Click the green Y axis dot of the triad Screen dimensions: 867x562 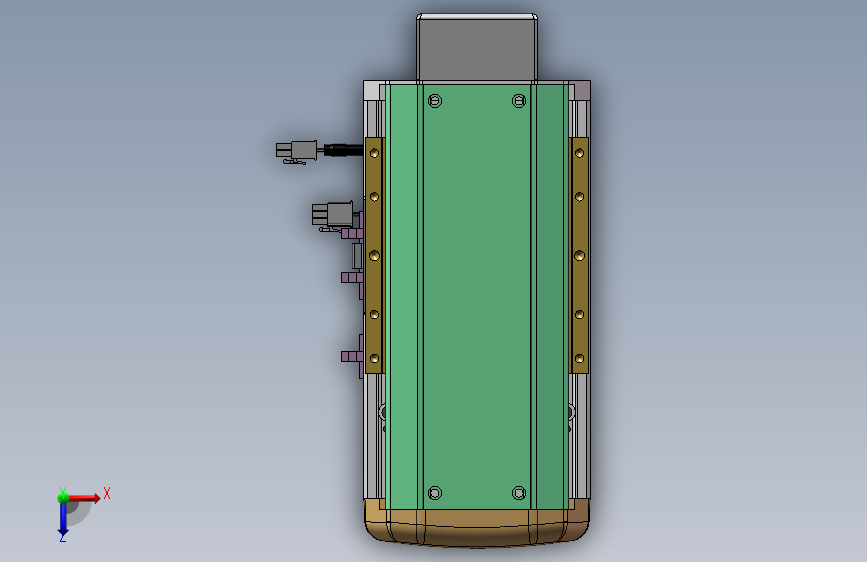coord(63,497)
